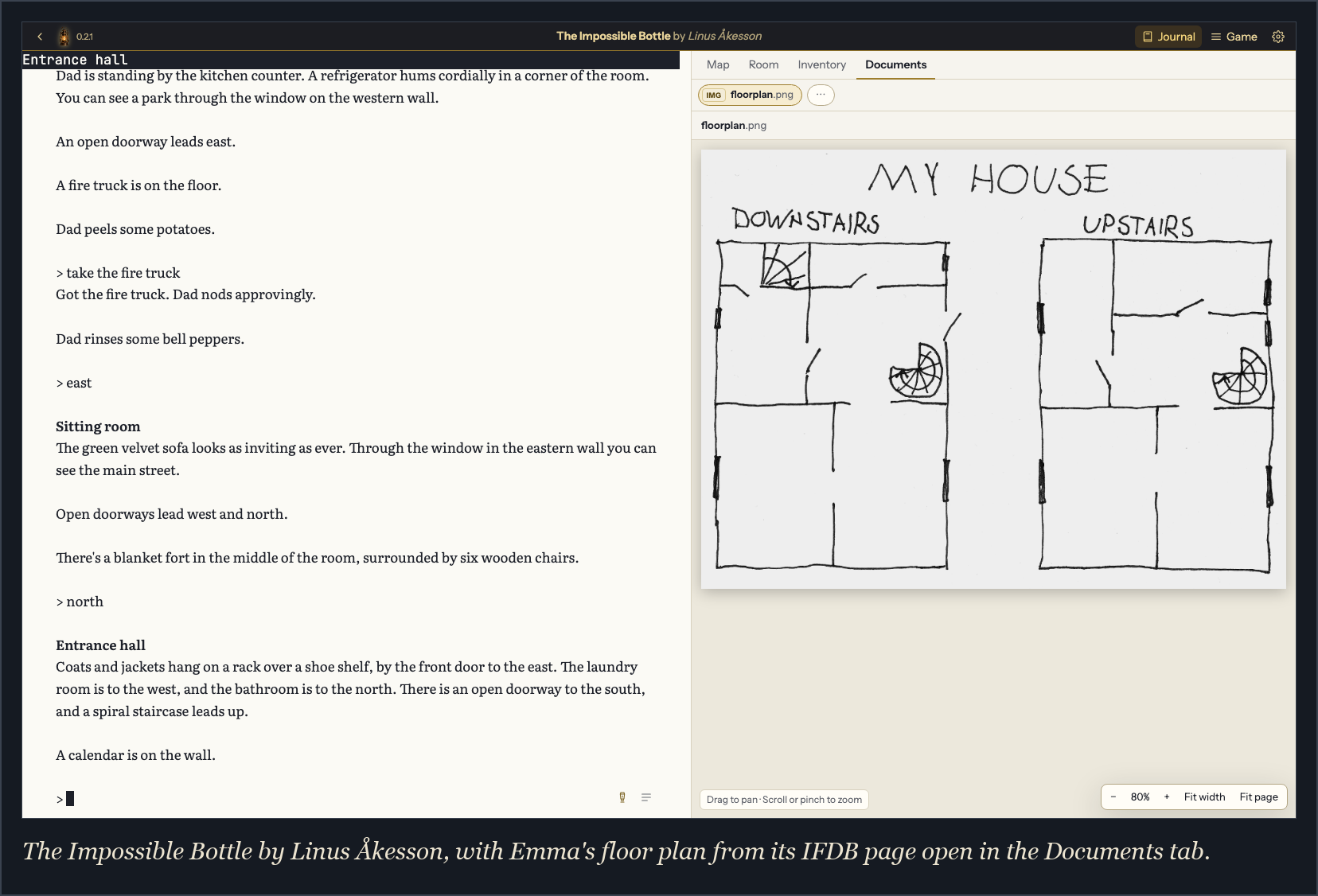This screenshot has width=1318, height=896.
Task: Open the Game menu
Action: pyautogui.click(x=1234, y=37)
